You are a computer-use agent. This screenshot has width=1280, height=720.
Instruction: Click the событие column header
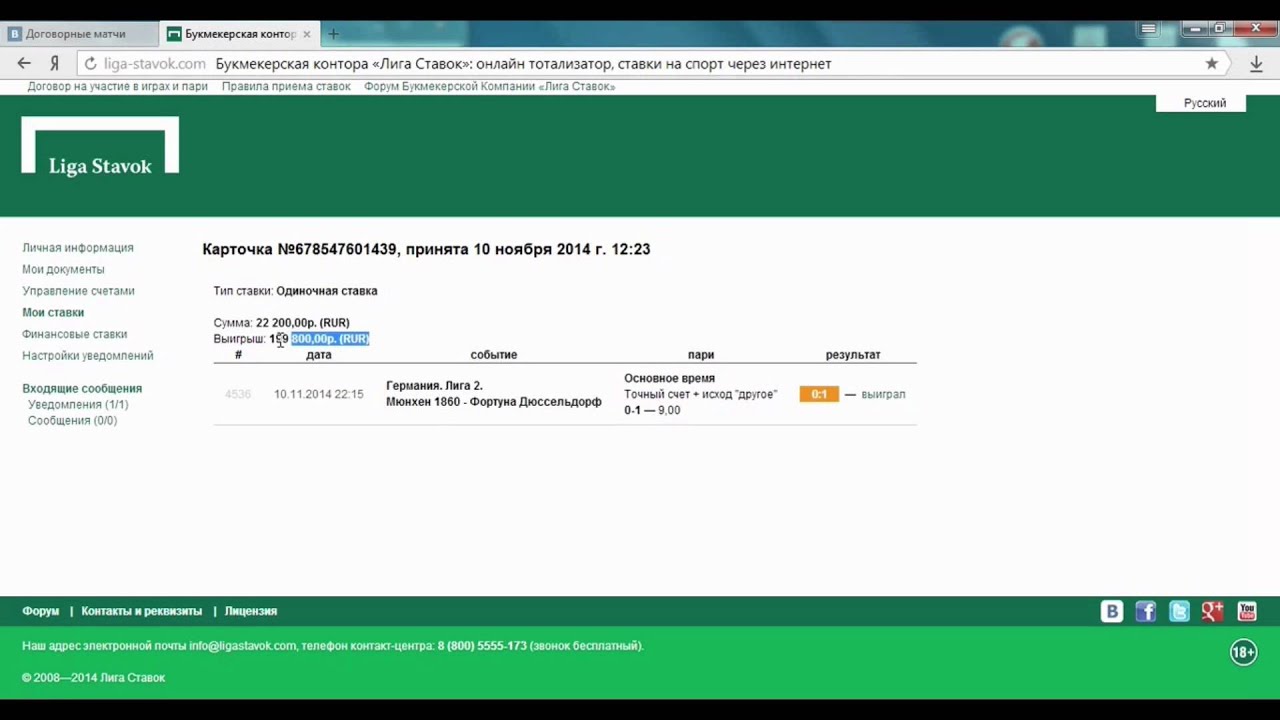[x=494, y=355]
